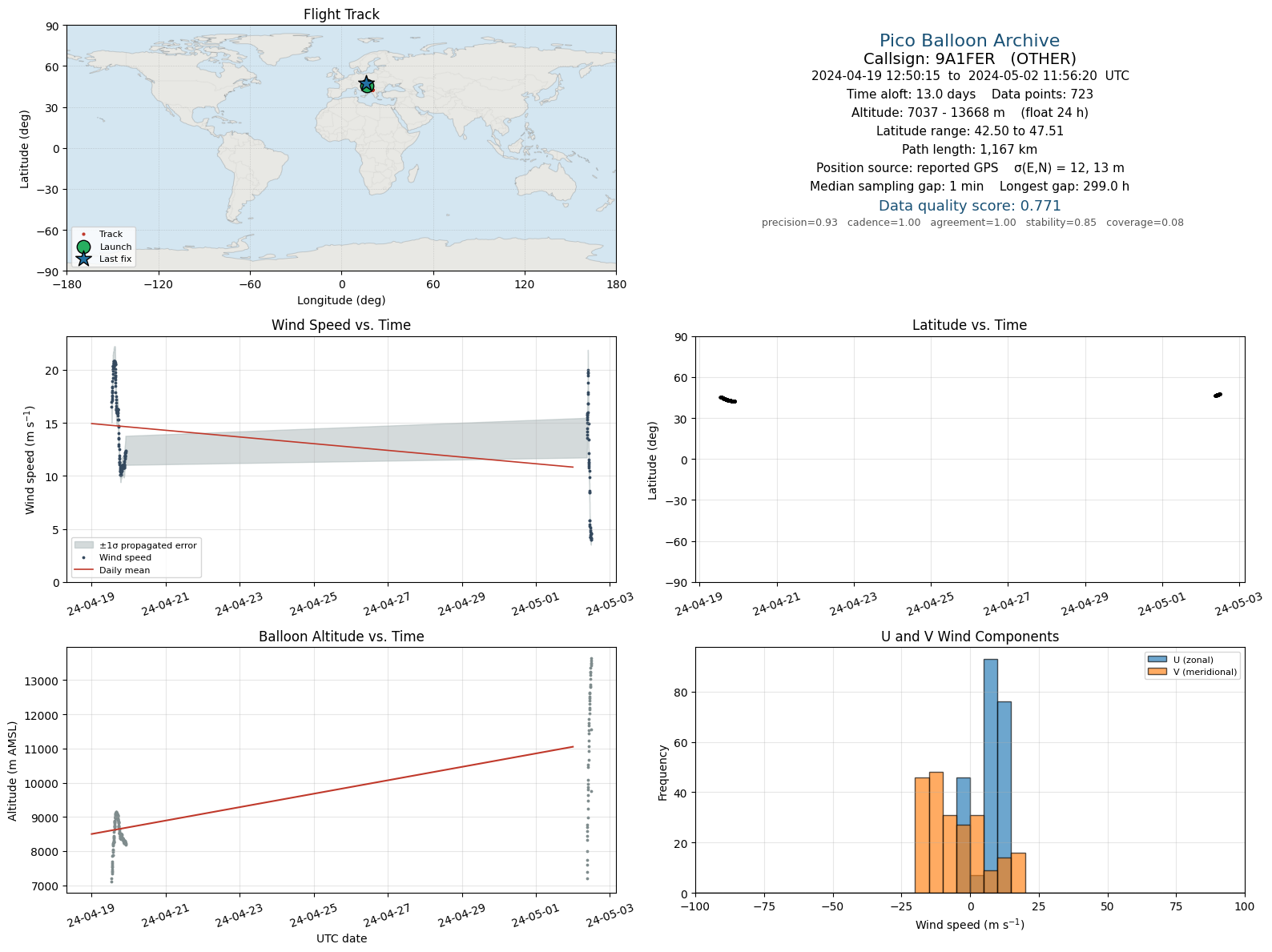1272x952 pixels.
Task: Click the "Frequency" axis label
Action: pyautogui.click(x=662, y=773)
